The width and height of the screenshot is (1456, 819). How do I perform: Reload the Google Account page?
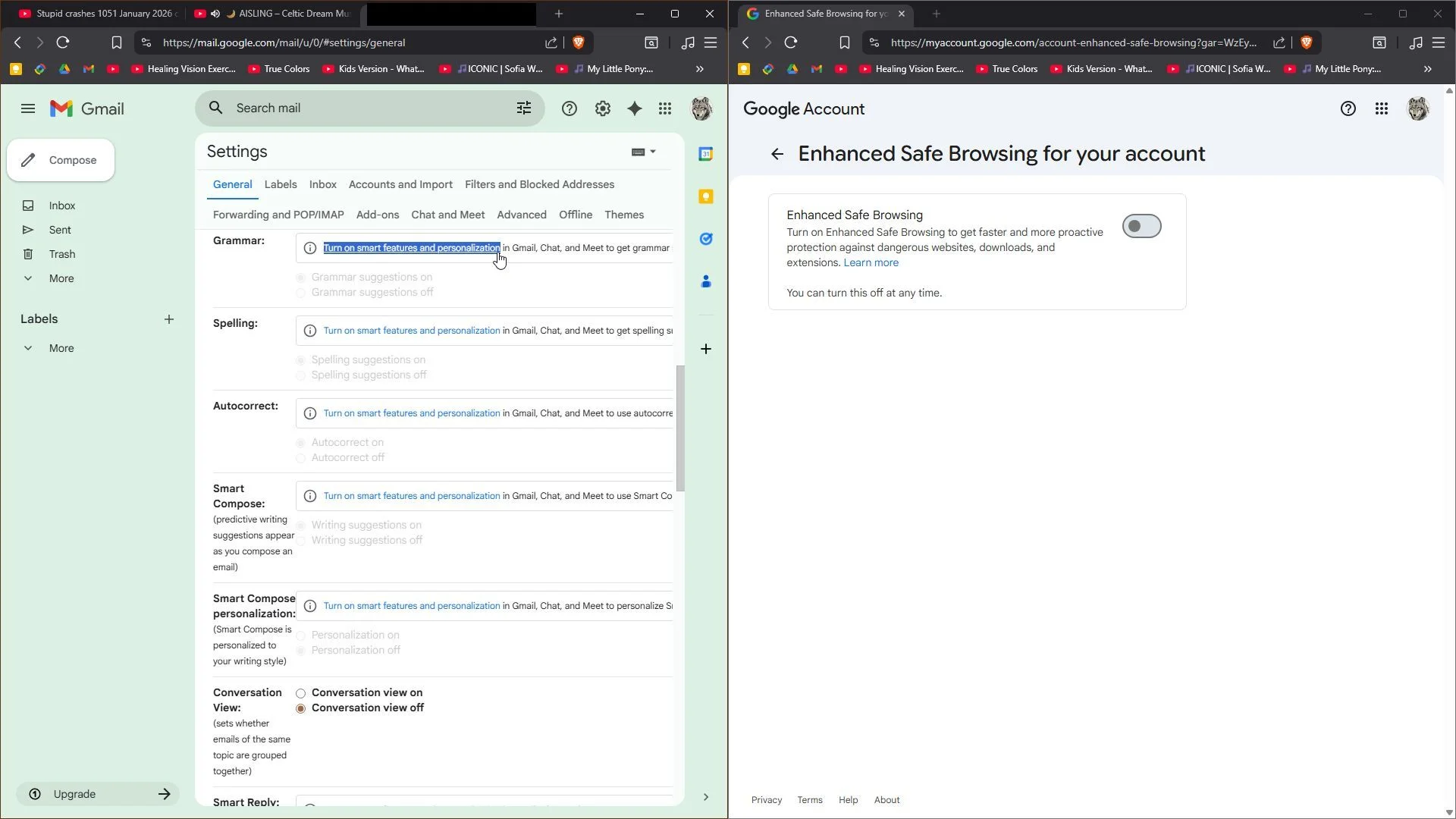791,42
